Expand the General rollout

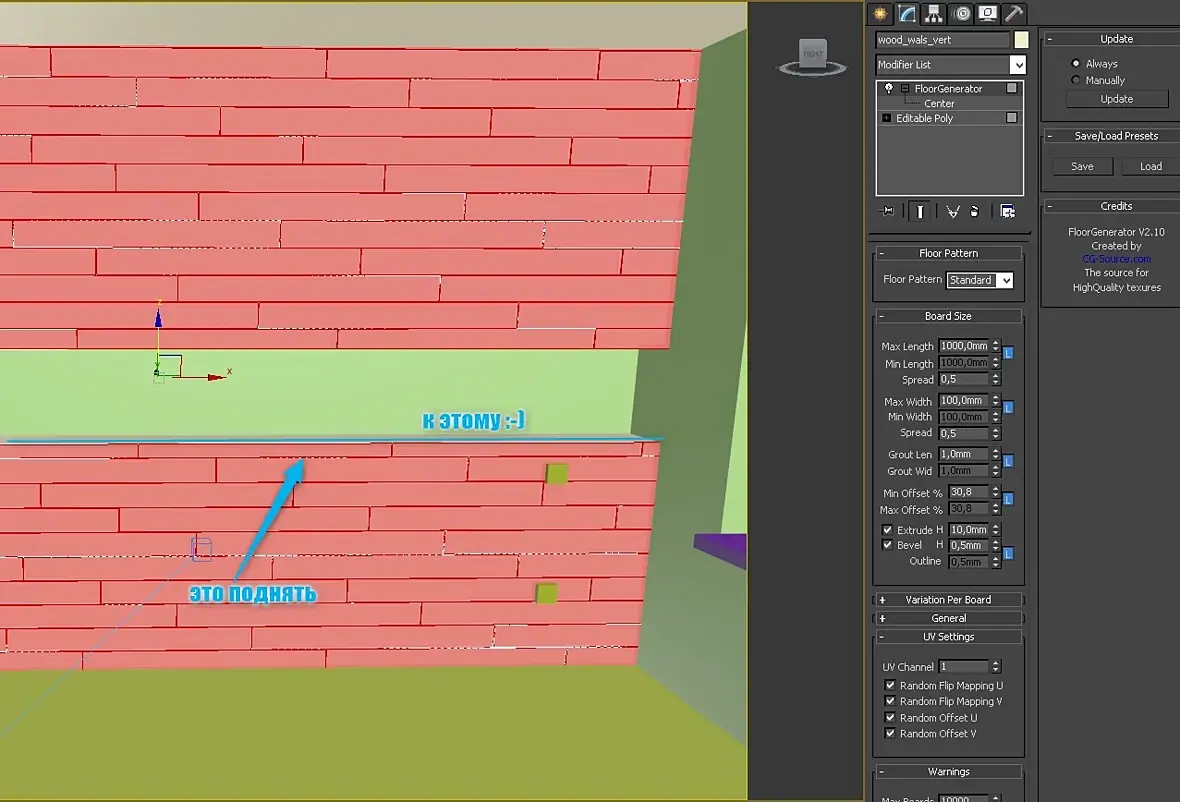point(948,618)
